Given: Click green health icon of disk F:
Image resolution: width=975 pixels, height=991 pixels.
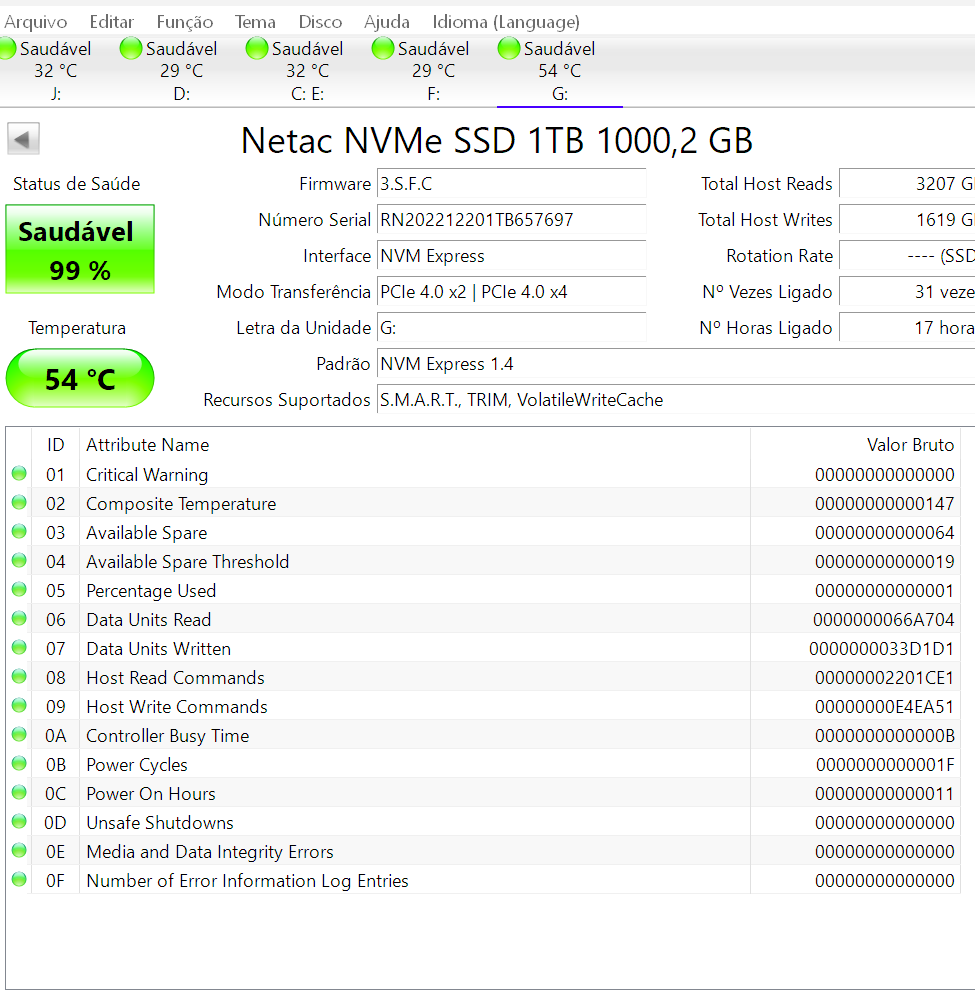Looking at the screenshot, I should pyautogui.click(x=382, y=49).
